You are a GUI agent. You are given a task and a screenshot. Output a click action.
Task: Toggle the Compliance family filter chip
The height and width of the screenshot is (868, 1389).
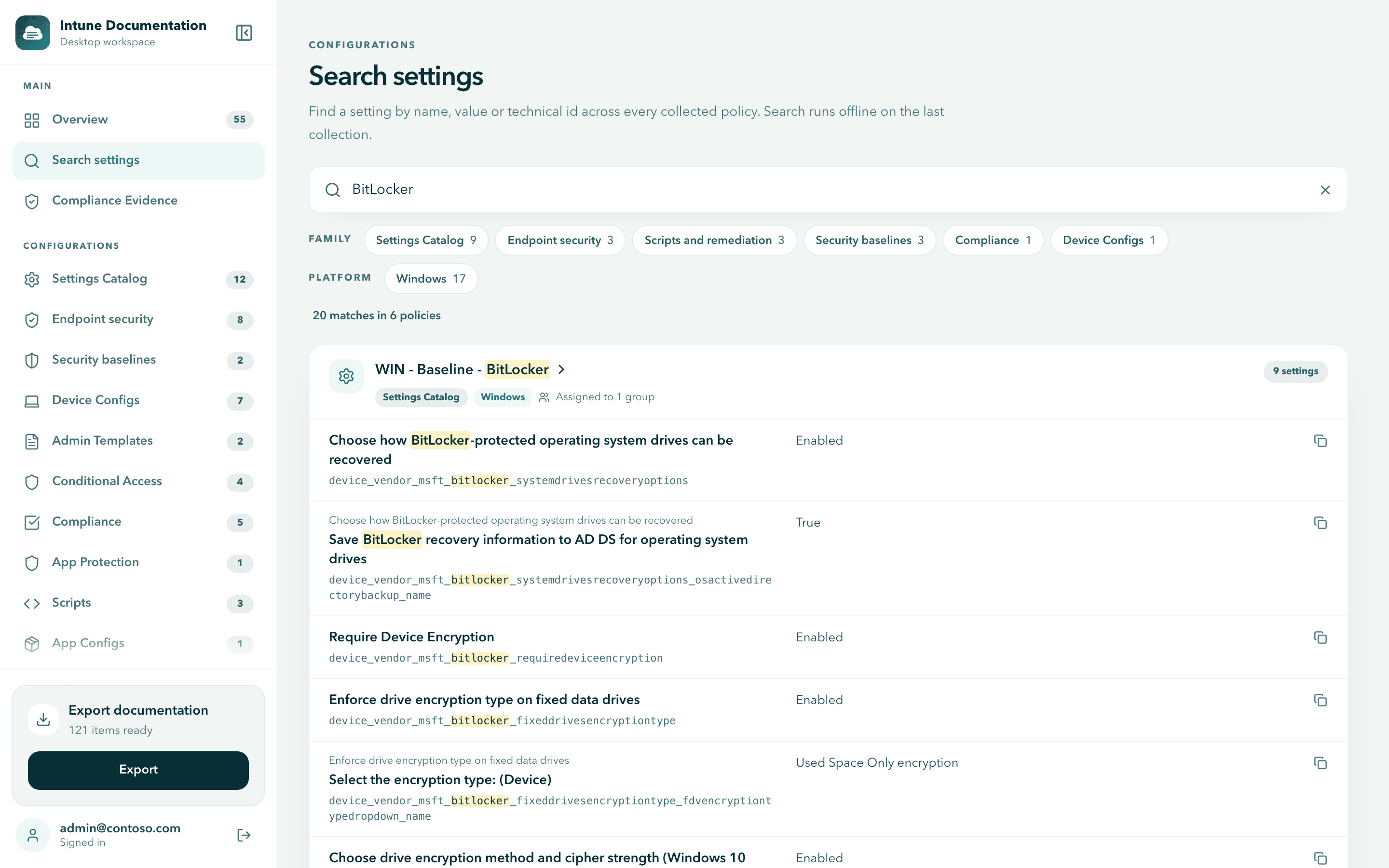click(x=993, y=240)
